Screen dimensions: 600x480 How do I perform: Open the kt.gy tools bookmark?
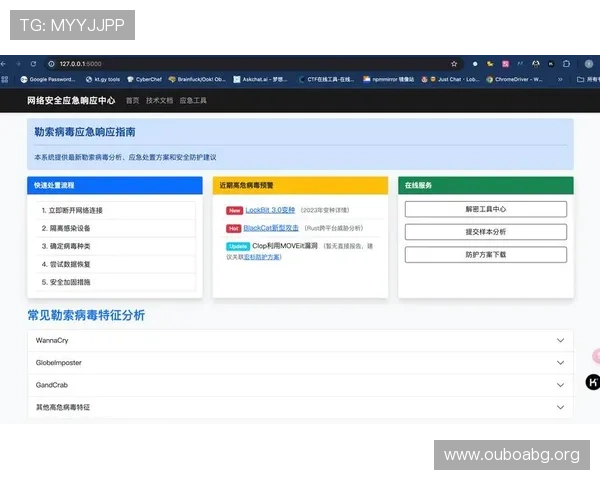103,79
